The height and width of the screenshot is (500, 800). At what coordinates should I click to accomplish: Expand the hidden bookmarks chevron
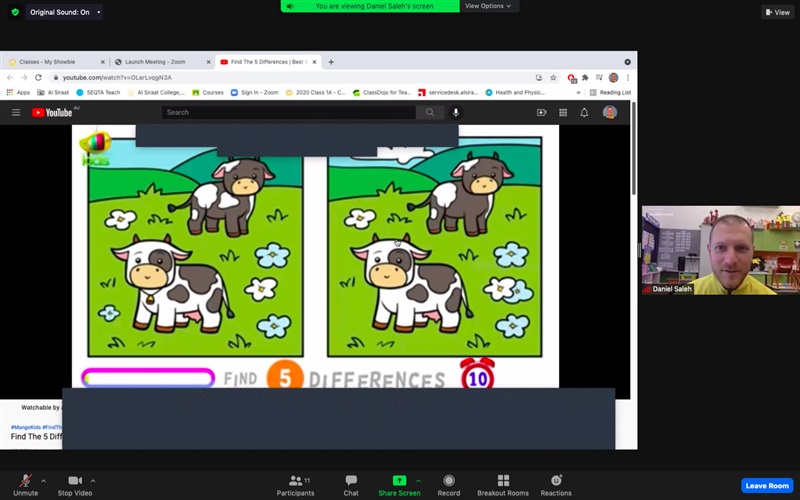pos(578,93)
